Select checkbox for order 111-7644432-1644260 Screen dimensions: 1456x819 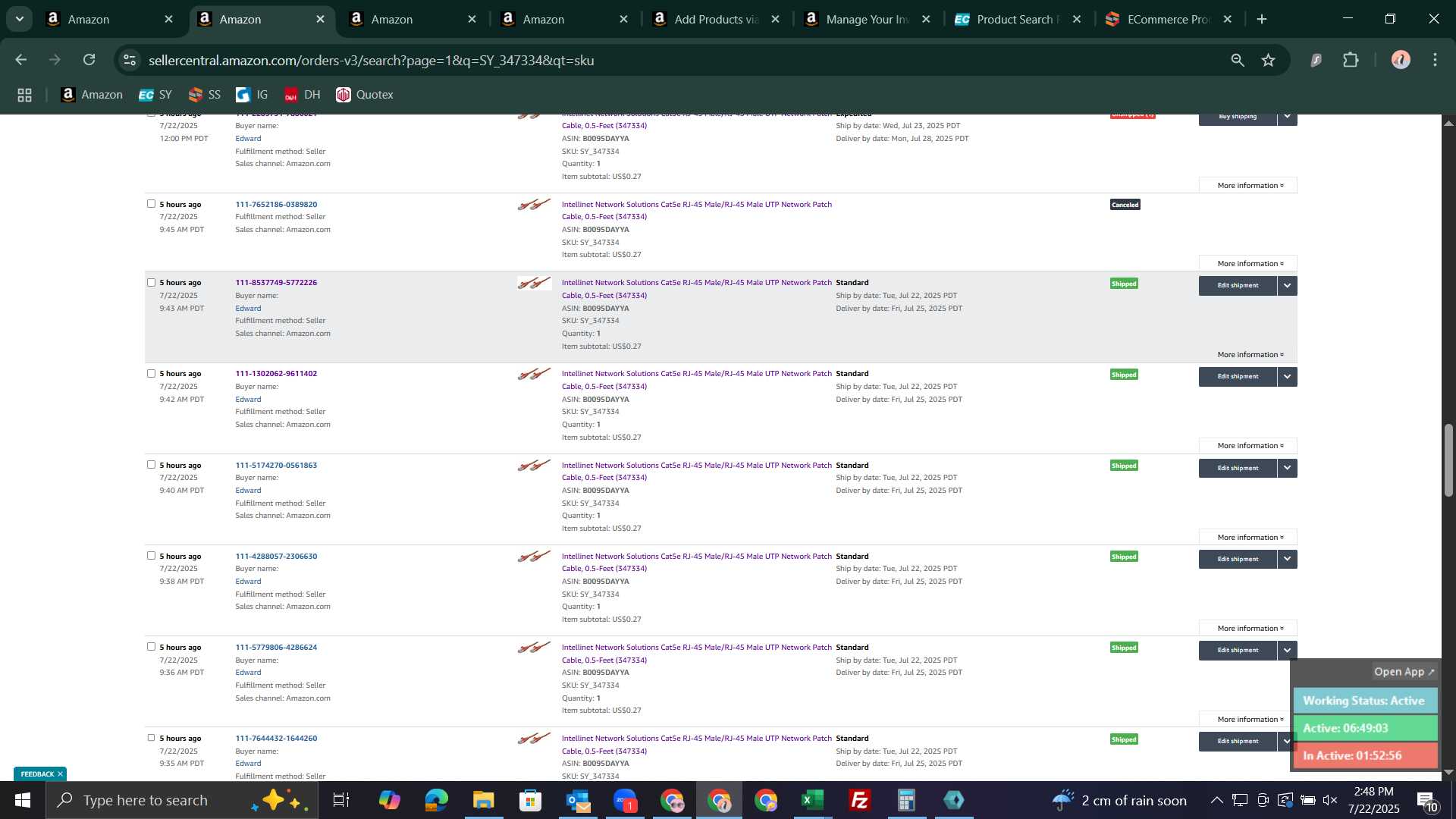click(x=151, y=738)
